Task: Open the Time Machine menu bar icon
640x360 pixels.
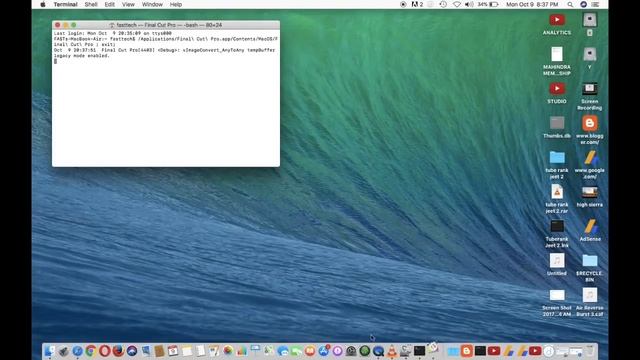Action: click(443, 4)
